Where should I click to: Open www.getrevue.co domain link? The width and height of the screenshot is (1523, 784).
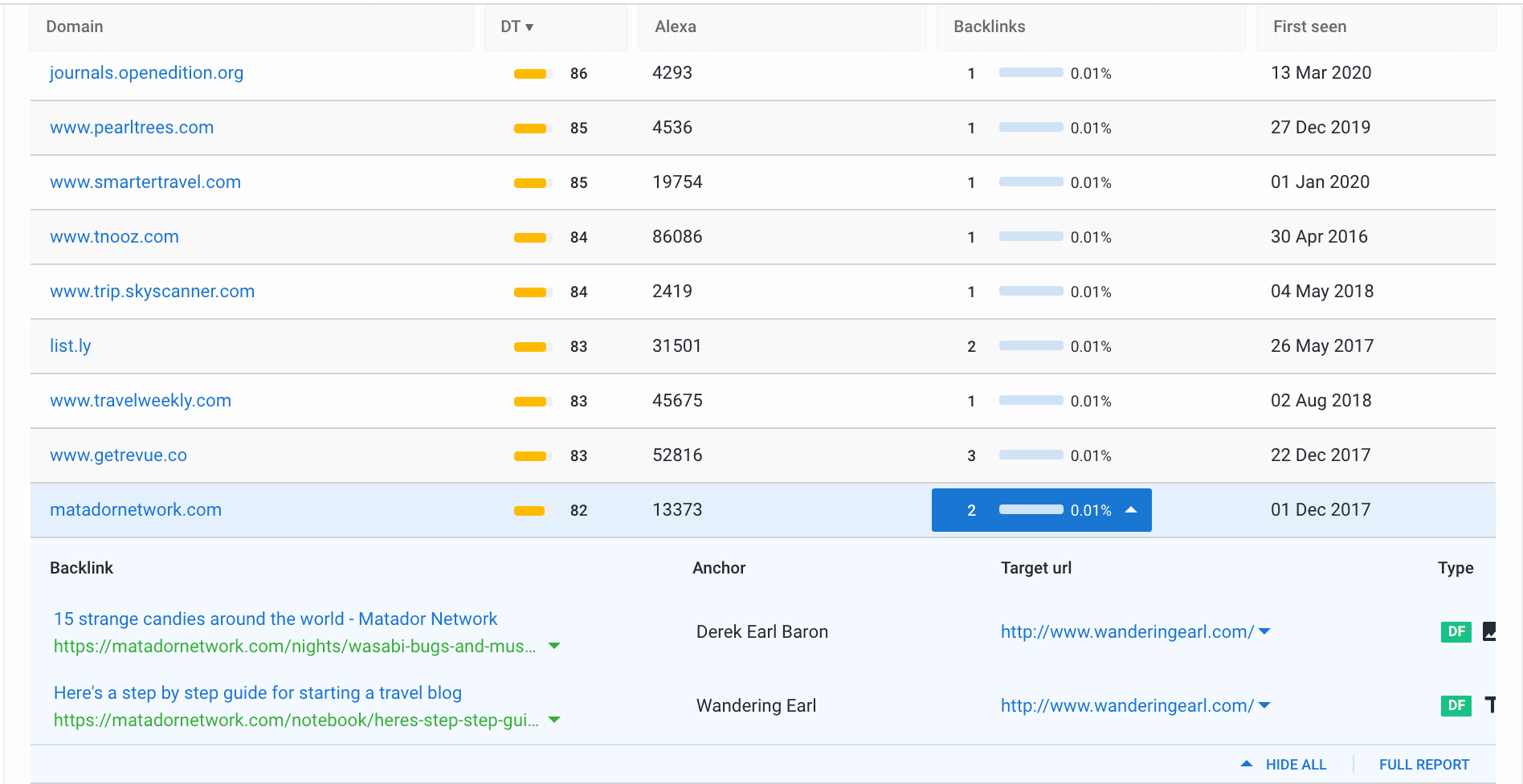[x=118, y=455]
